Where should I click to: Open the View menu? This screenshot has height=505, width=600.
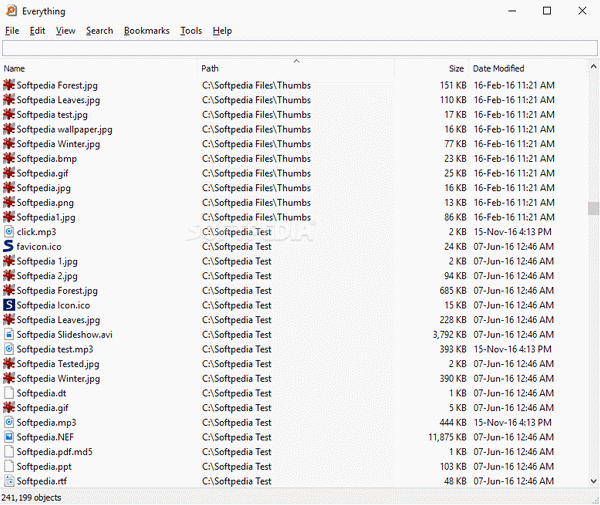(x=65, y=31)
